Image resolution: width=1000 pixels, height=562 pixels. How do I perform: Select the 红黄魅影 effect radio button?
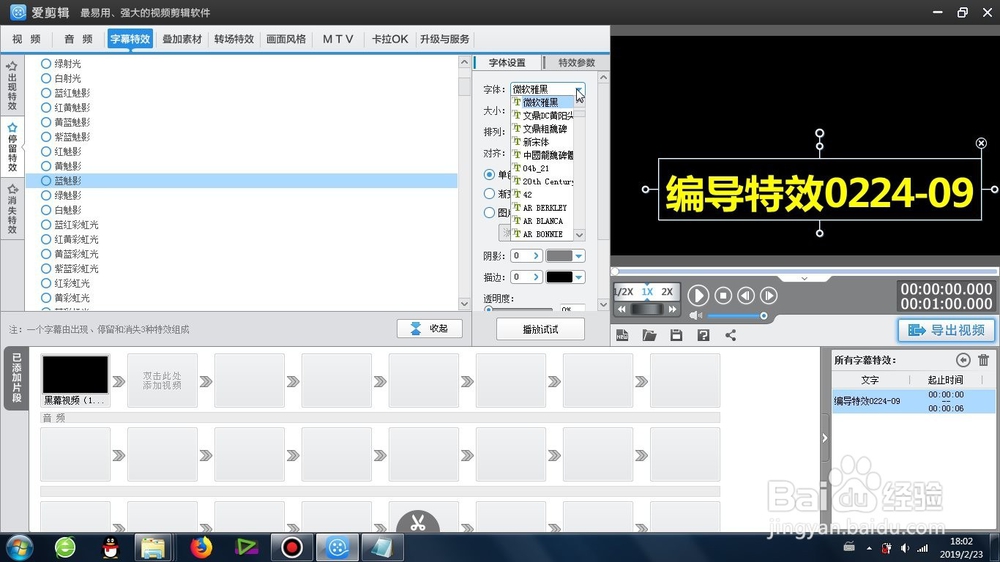click(46, 108)
